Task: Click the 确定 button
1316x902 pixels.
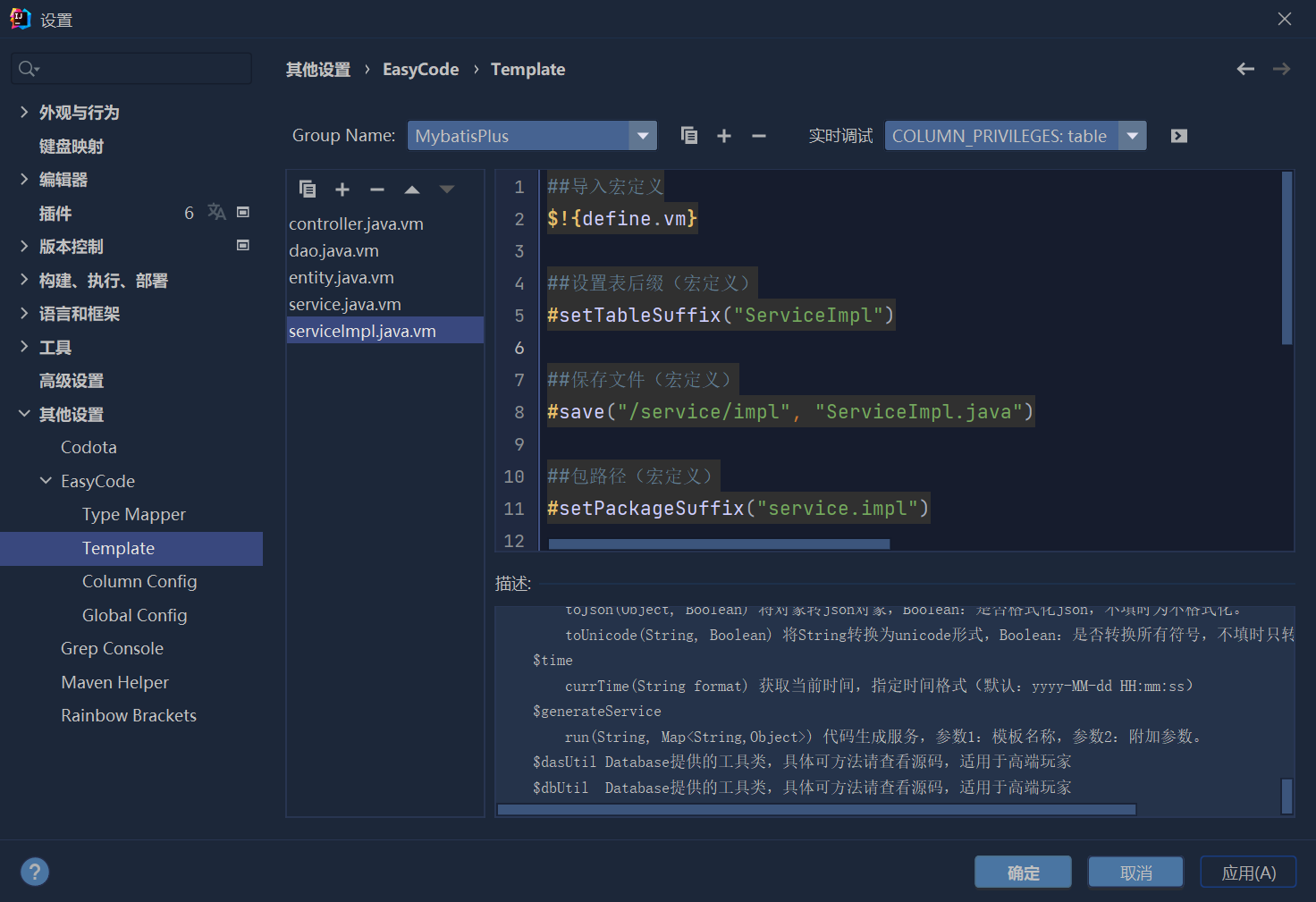Action: (1023, 872)
